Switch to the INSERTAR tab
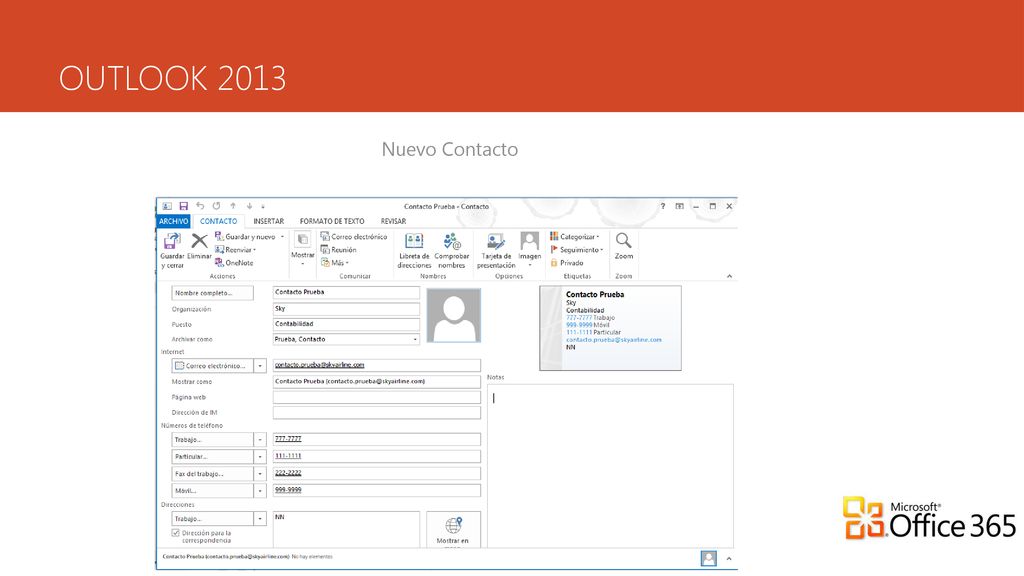The width and height of the screenshot is (1024, 576). pyautogui.click(x=268, y=221)
